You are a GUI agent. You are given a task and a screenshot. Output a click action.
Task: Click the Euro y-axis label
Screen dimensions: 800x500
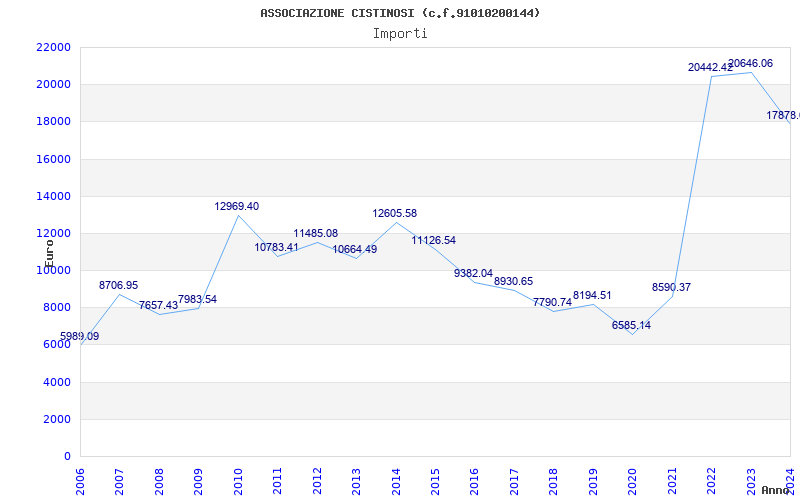50,252
